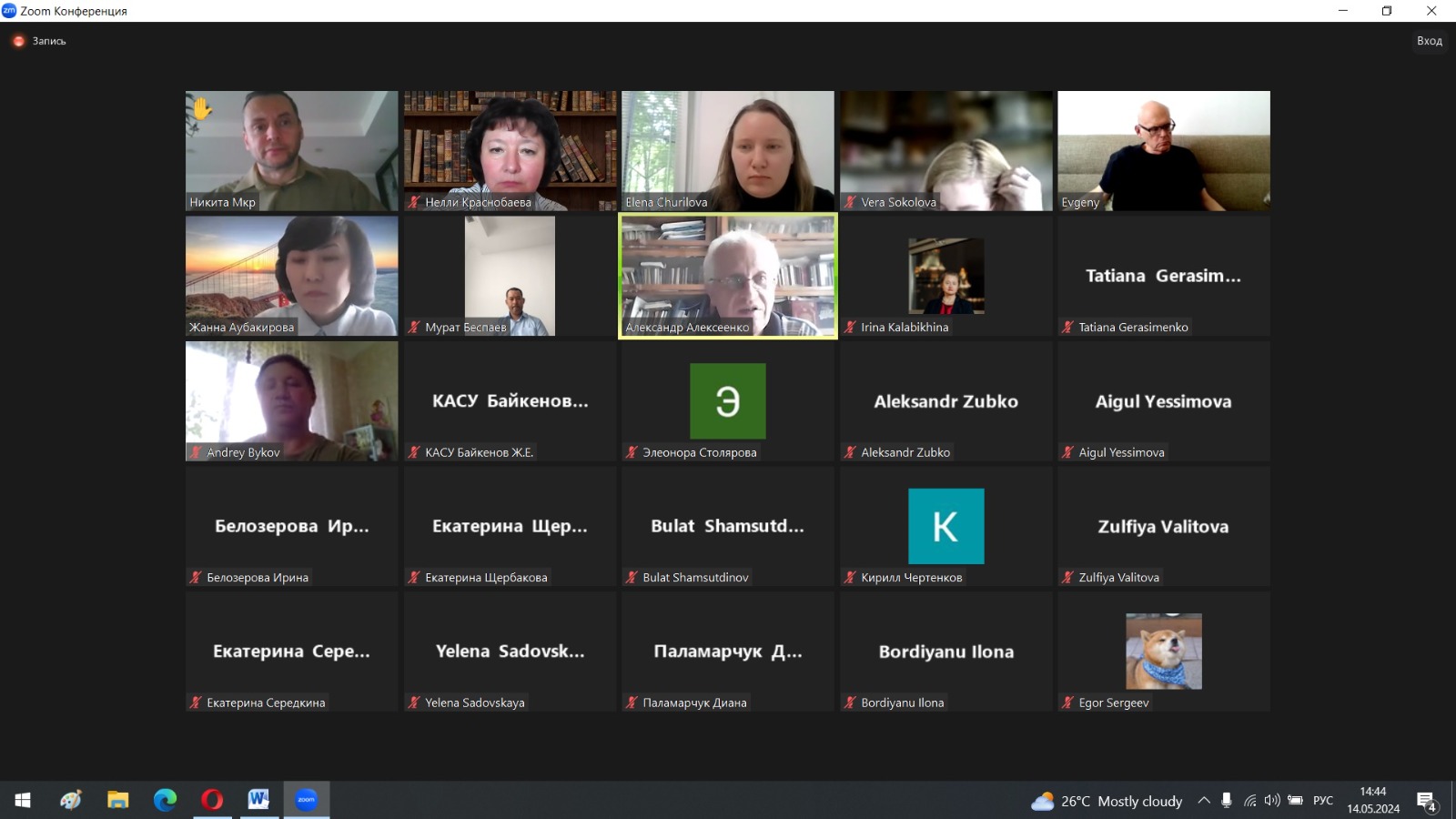Select Александр Алексеенко's highlighted video tile
1456x819 pixels.
(x=727, y=273)
